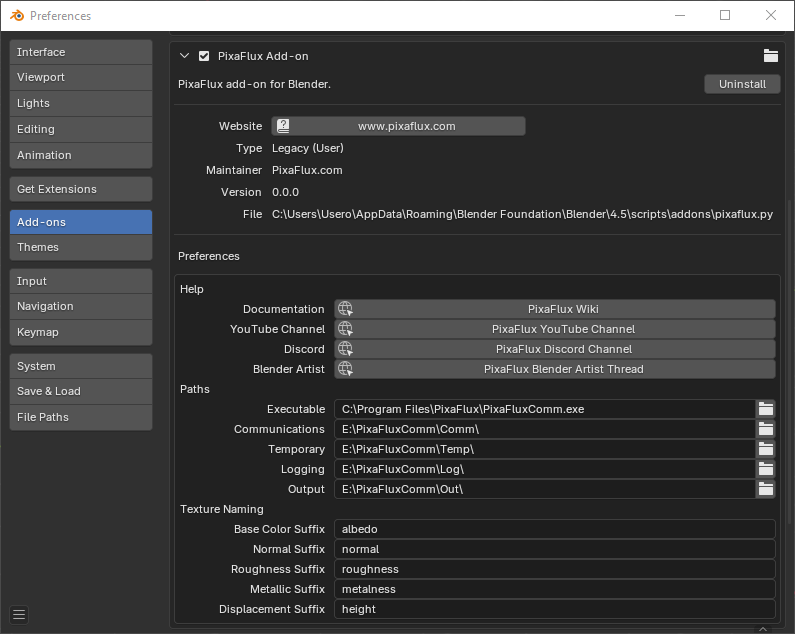Click the Uninstall button
Screen dimensions: 795x634
pyautogui.click(x=742, y=84)
